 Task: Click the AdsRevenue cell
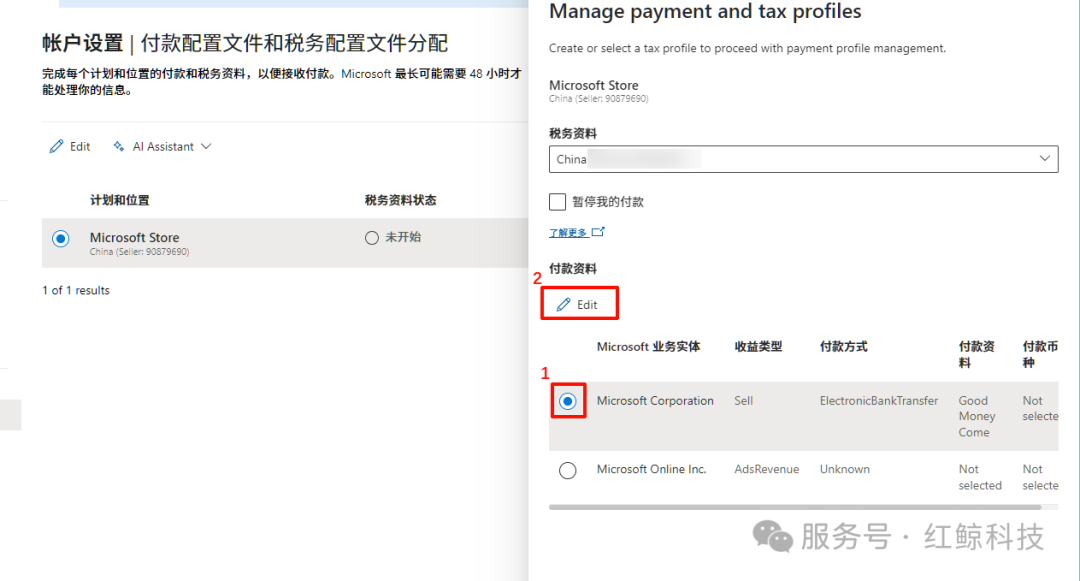click(x=767, y=469)
